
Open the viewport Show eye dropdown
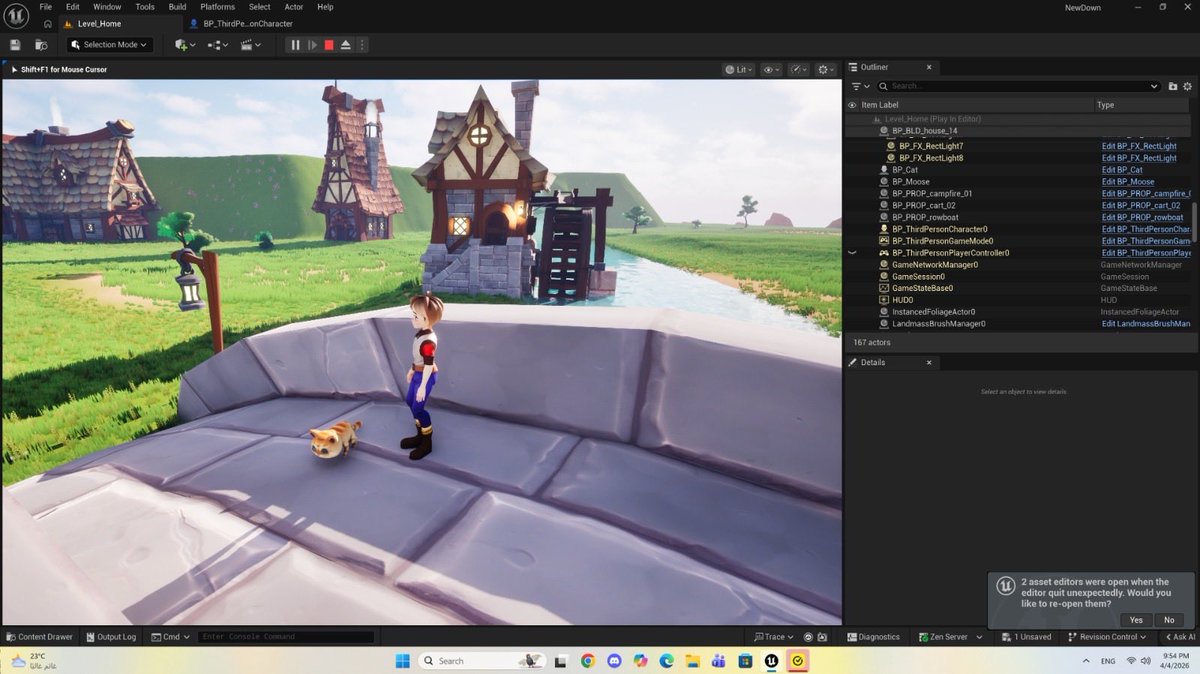pos(771,70)
